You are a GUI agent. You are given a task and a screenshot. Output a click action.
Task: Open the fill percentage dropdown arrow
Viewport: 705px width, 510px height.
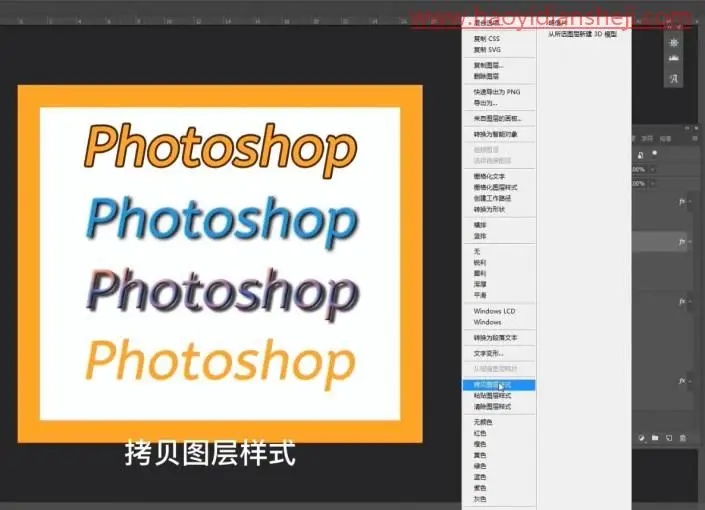point(652,183)
